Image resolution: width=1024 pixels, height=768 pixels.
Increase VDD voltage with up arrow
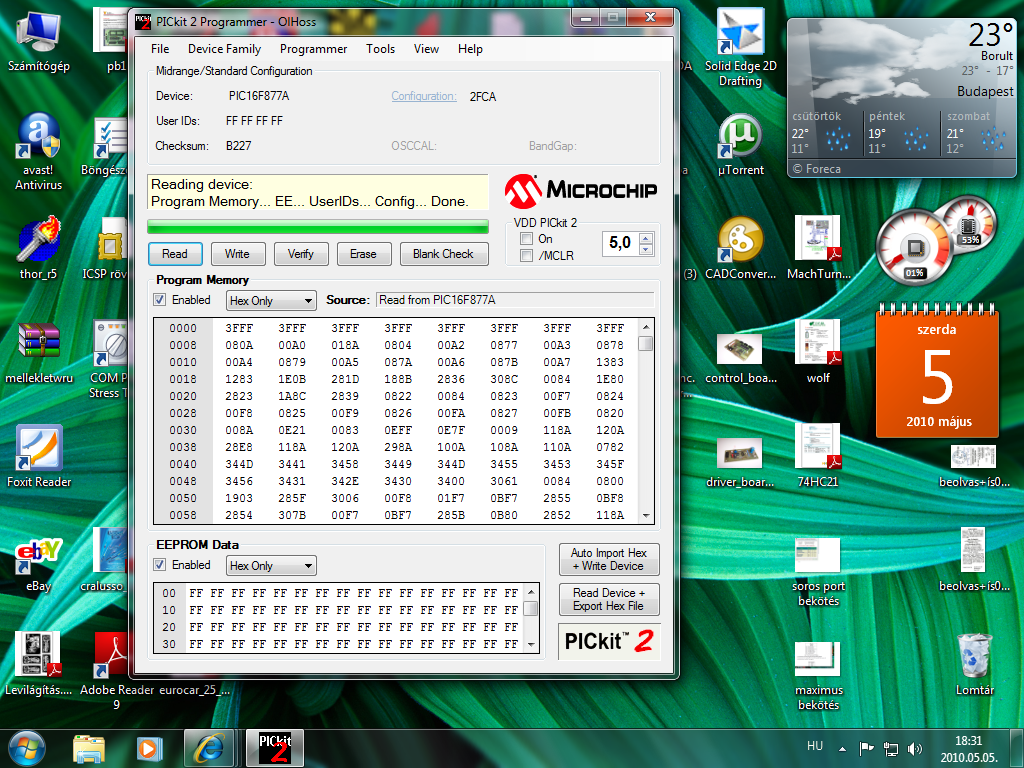click(646, 238)
